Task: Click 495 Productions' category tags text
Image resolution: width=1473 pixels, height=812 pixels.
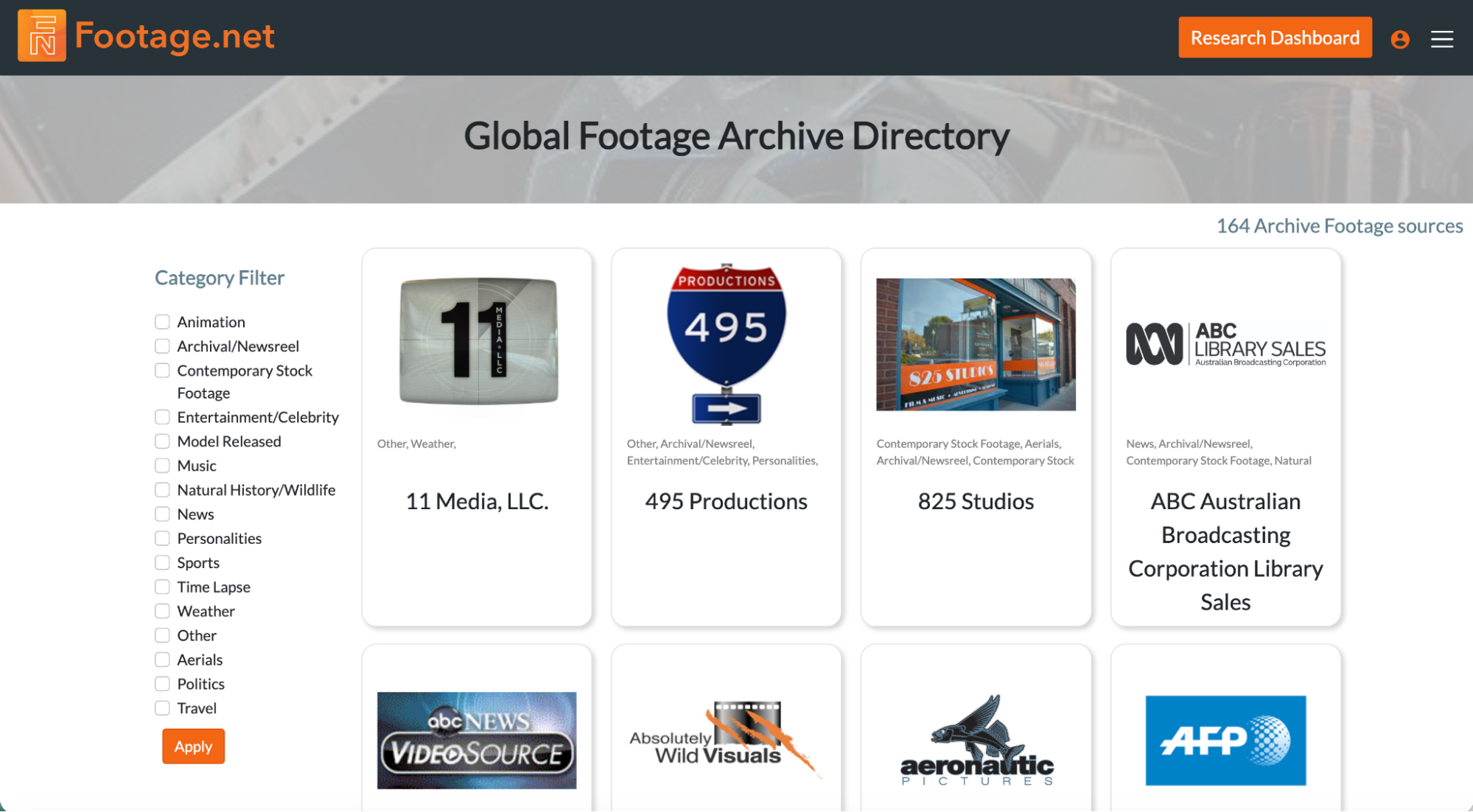Action: tap(723, 452)
